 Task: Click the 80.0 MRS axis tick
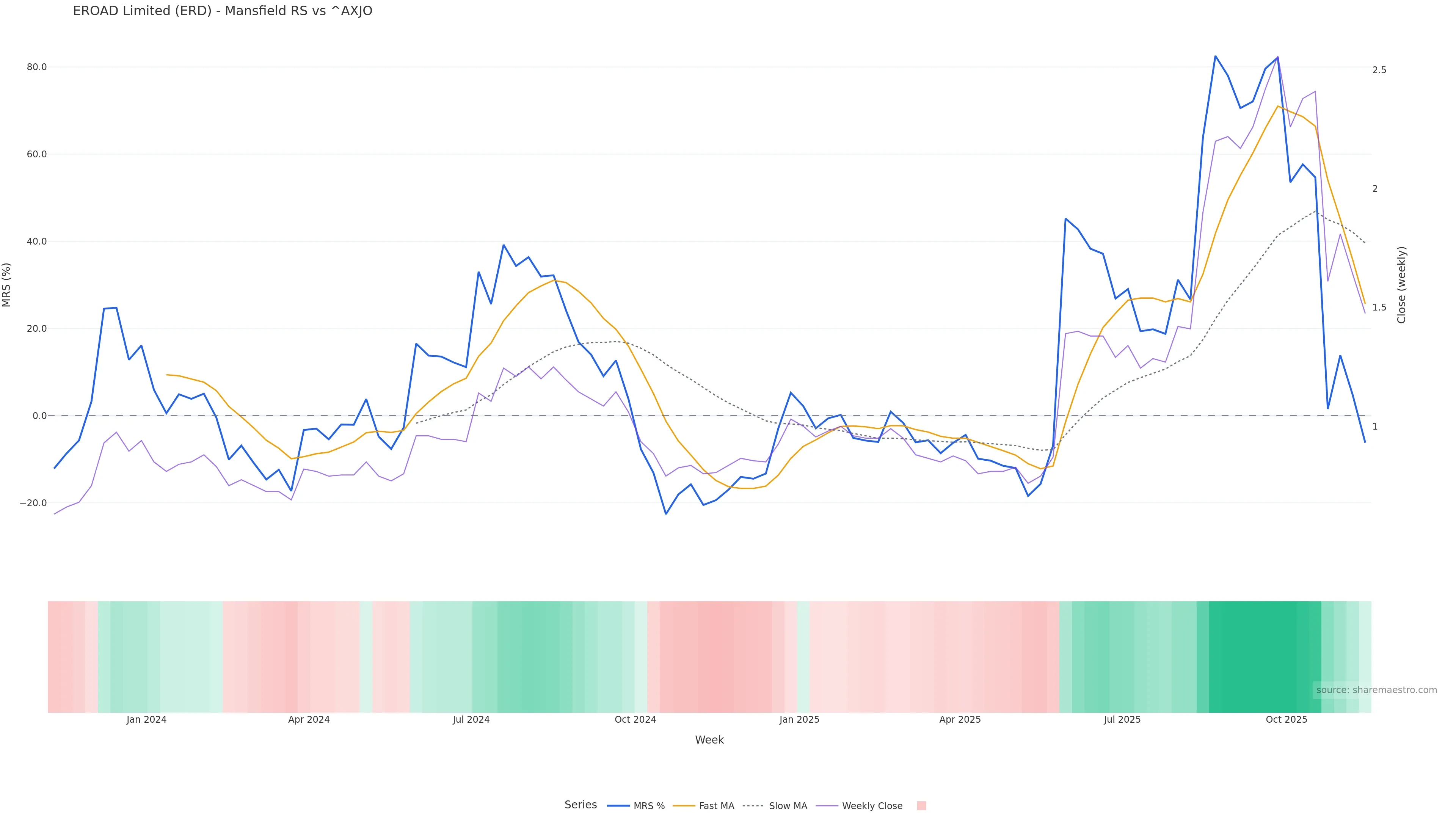tap(37, 67)
